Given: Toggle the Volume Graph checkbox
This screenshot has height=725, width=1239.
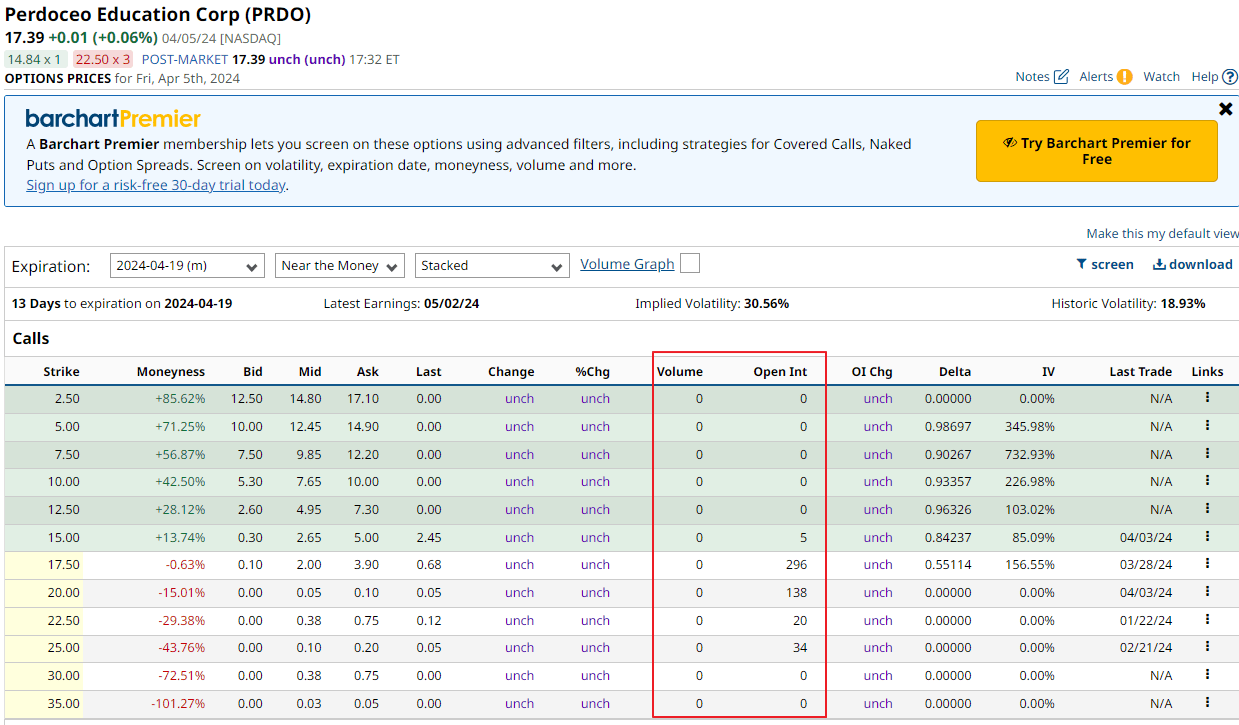Looking at the screenshot, I should coord(690,264).
